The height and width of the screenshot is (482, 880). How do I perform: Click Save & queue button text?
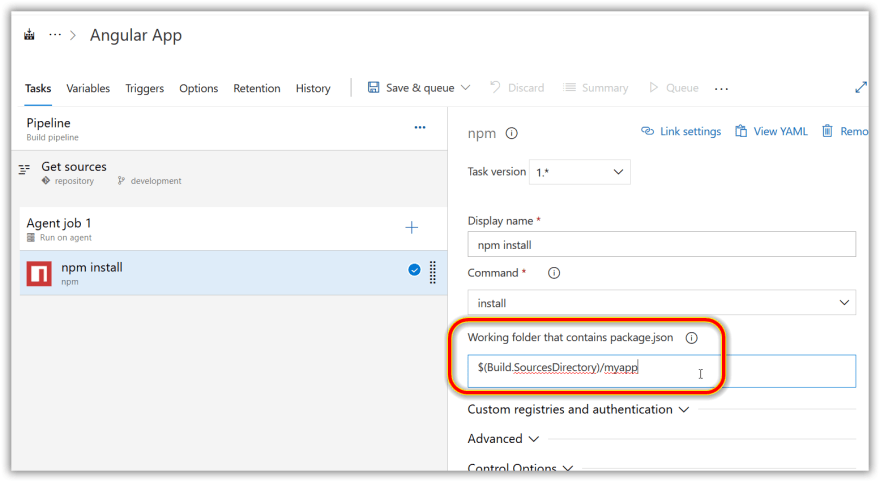click(x=420, y=88)
